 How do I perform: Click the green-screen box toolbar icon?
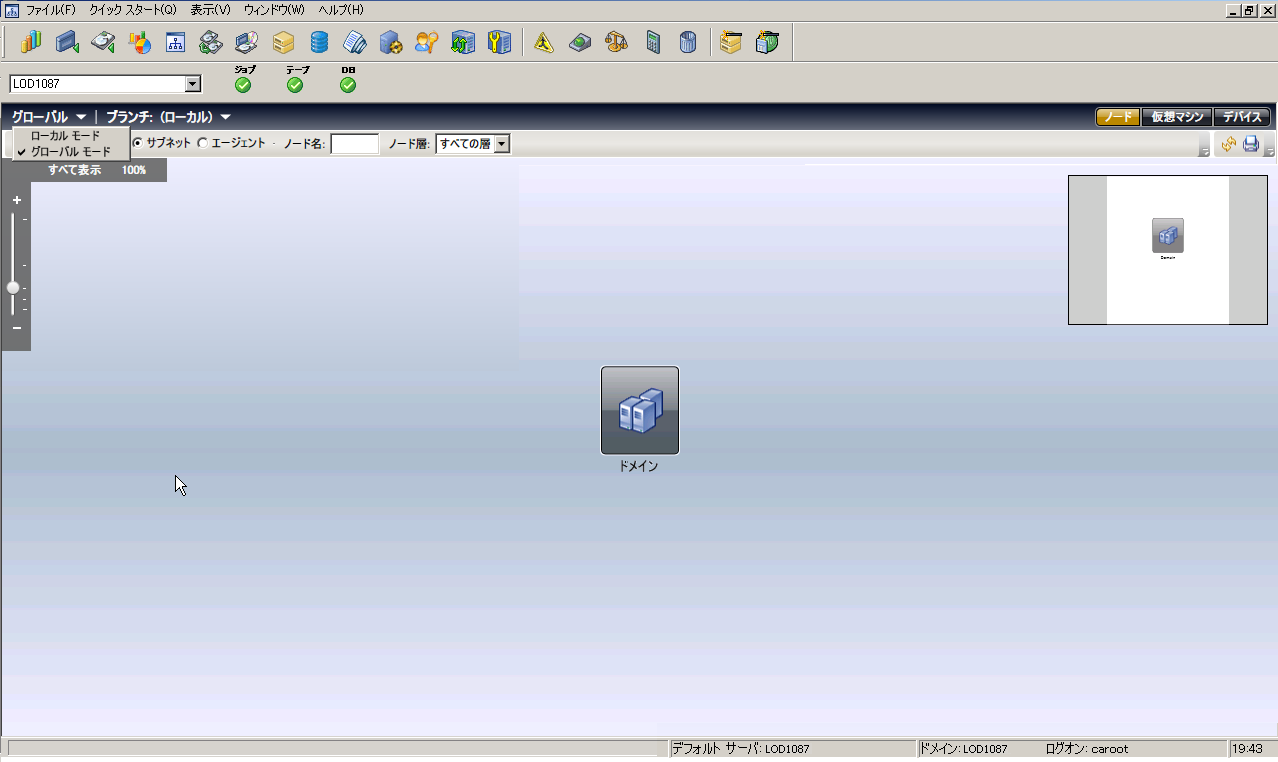767,43
